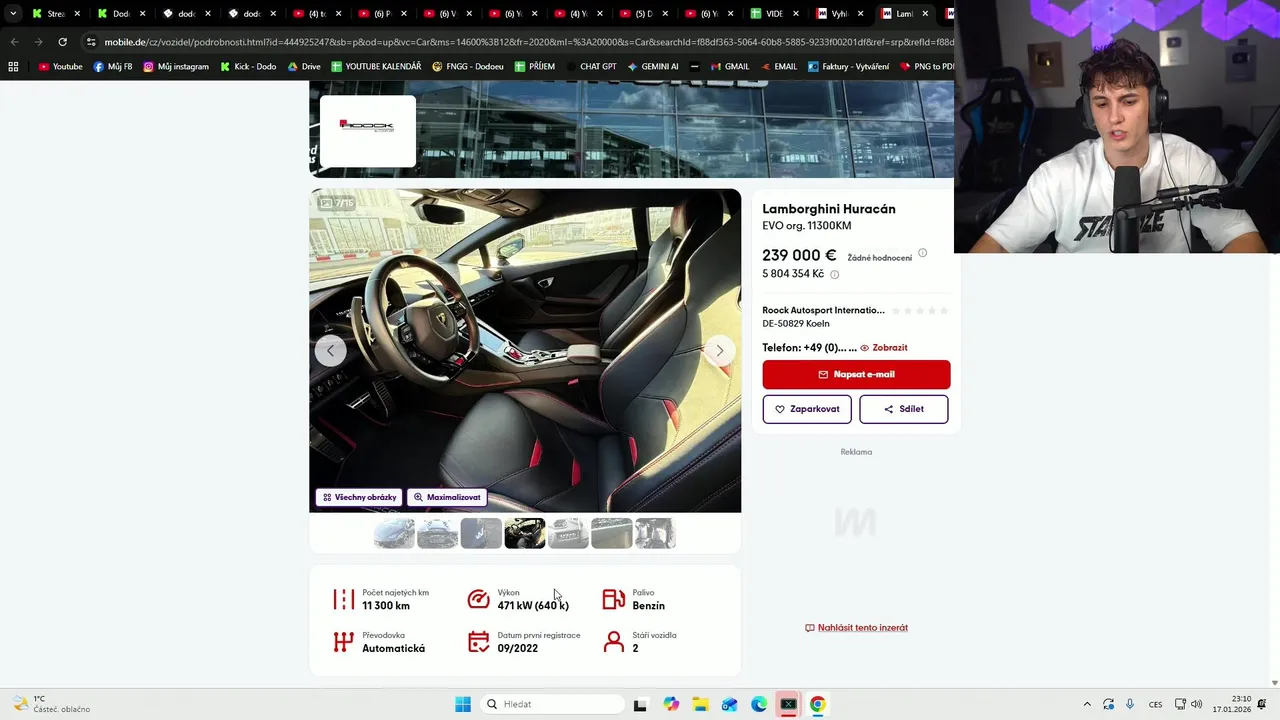Screen dimensions: 1280x720
Task: Open the Windows Start menu
Action: coord(462,704)
